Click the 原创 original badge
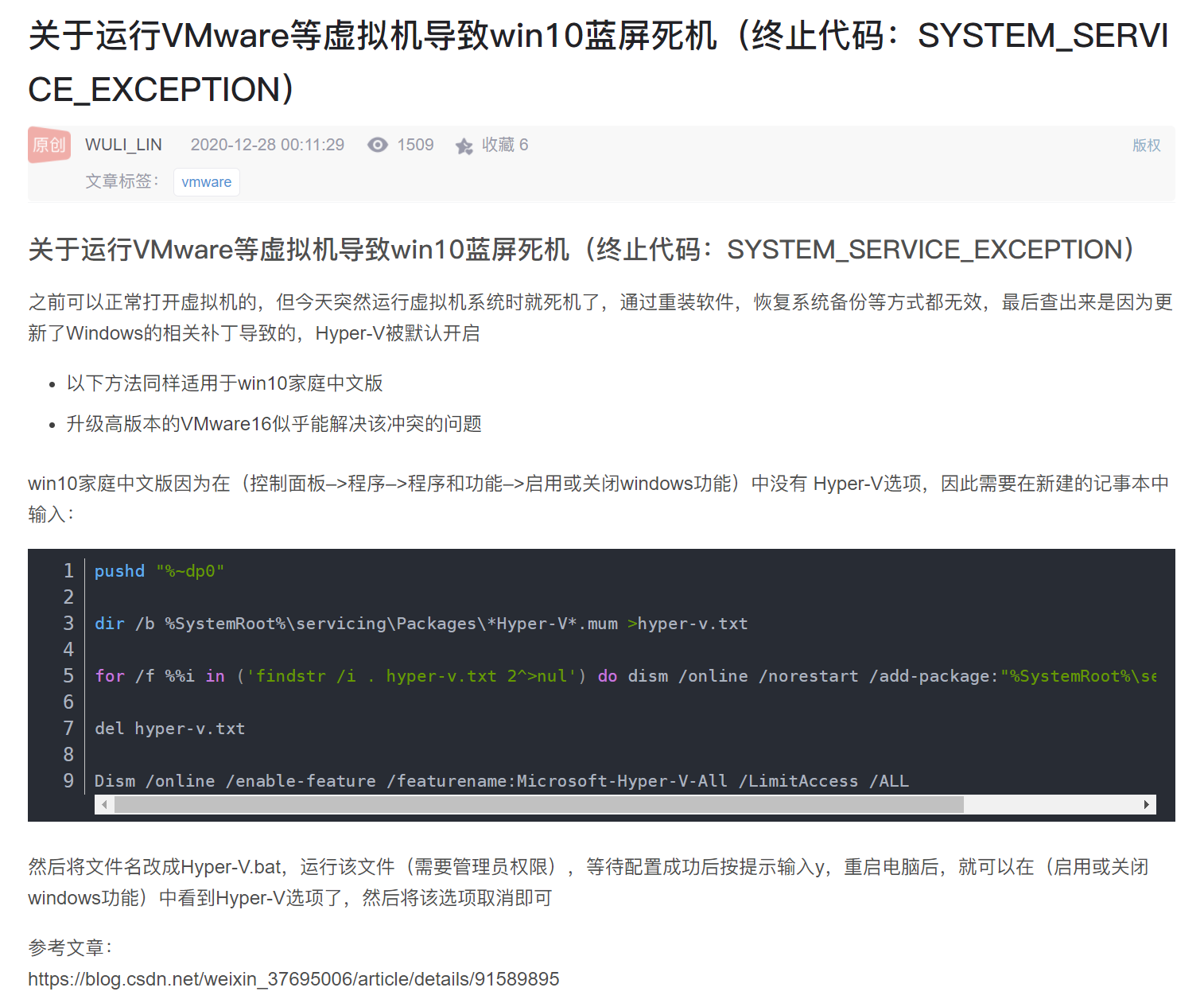1204x1007 pixels. coord(49,145)
